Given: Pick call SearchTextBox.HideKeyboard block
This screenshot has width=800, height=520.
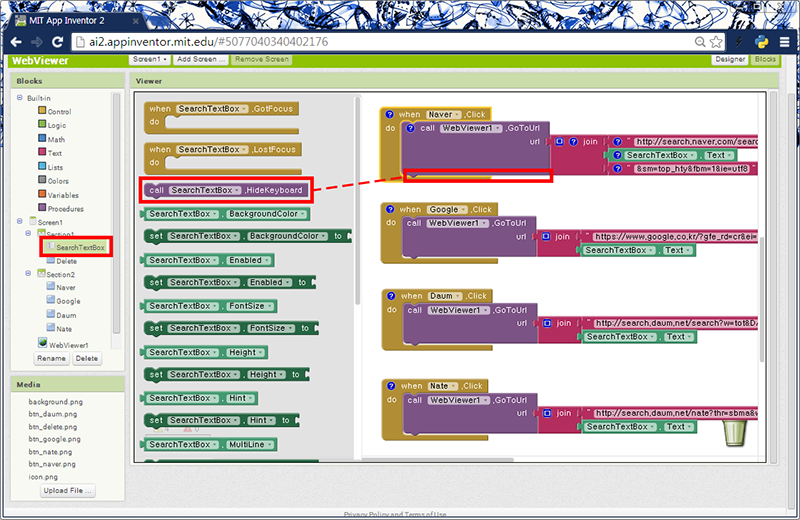Looking at the screenshot, I should [x=227, y=190].
